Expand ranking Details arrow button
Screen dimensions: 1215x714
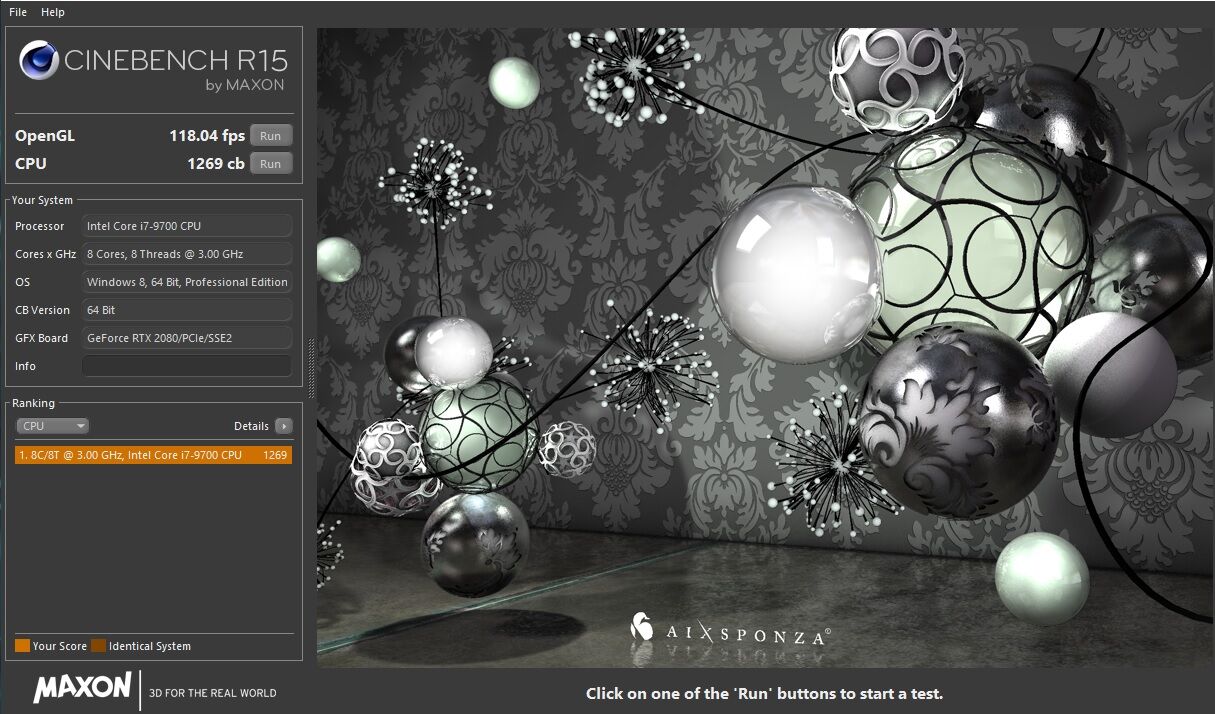pos(284,426)
